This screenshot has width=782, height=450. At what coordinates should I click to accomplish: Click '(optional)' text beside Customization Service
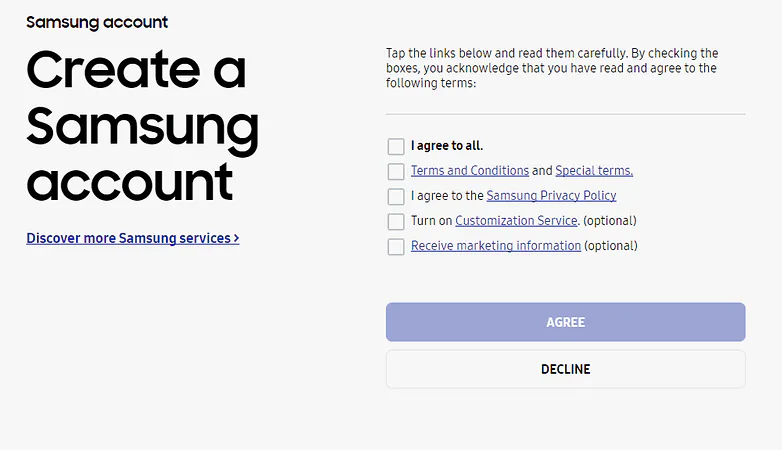click(609, 221)
